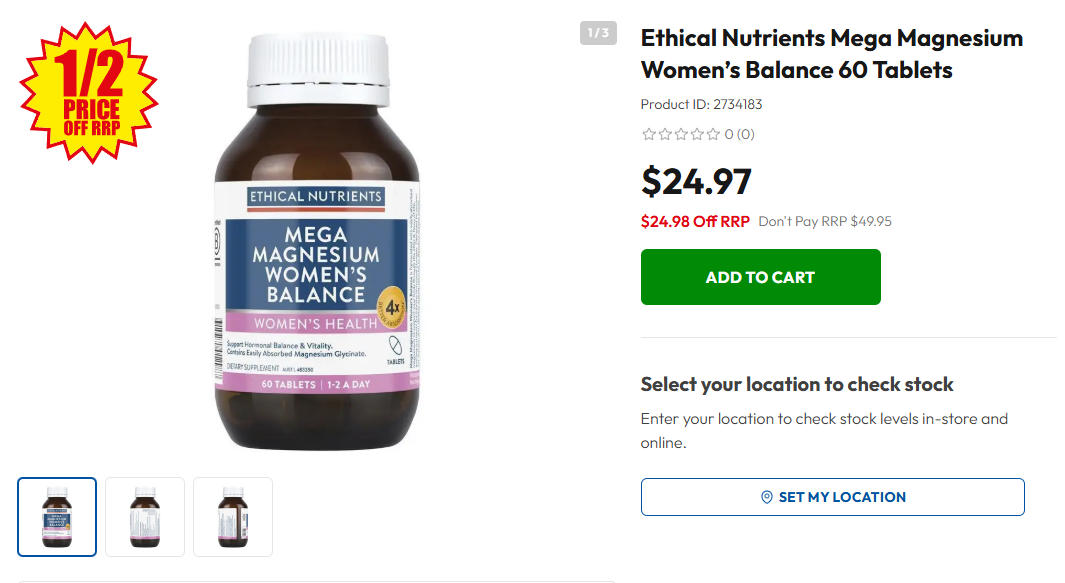Click the second rating star
The width and height of the screenshot is (1065, 583).
click(664, 134)
